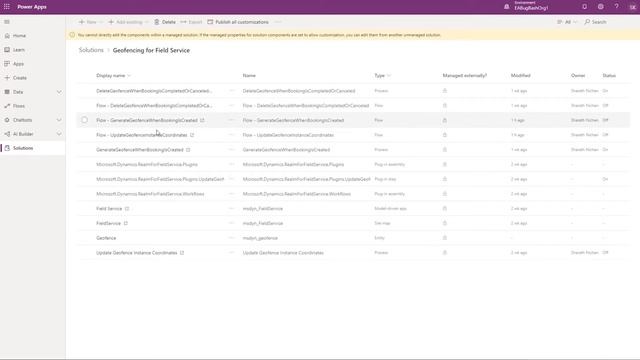Open more options for Field Service row
This screenshot has height=360, width=640.
coord(231,208)
